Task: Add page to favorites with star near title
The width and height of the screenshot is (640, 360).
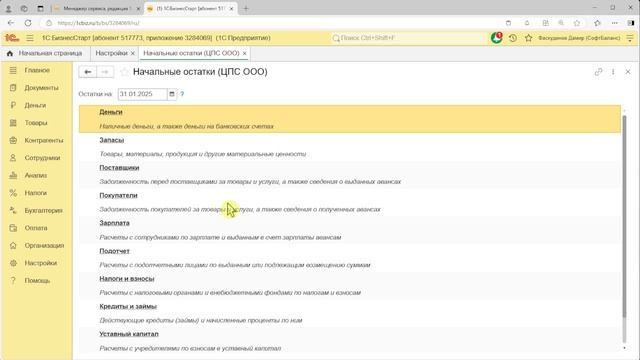Action: coord(124,72)
